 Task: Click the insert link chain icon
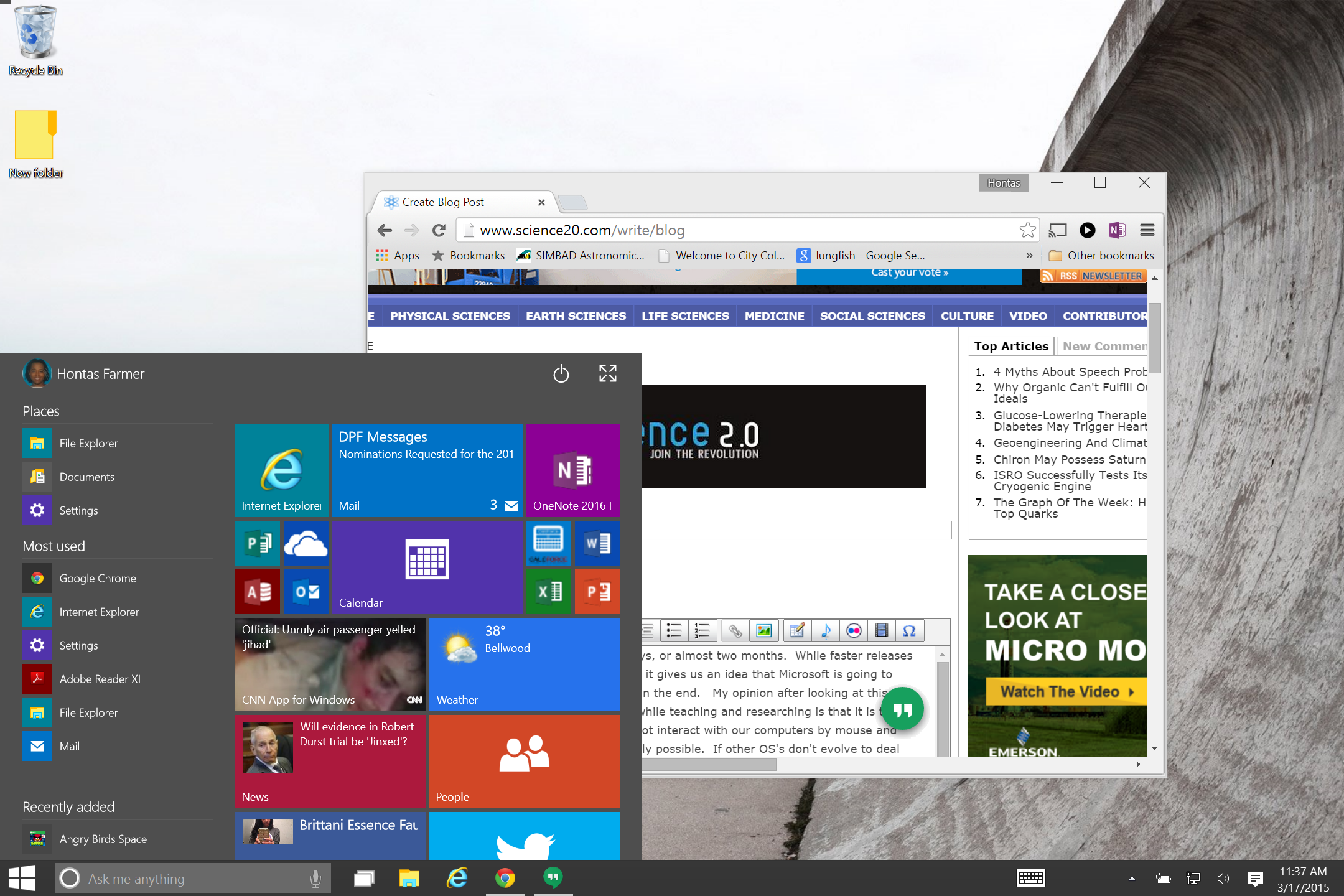pos(735,631)
